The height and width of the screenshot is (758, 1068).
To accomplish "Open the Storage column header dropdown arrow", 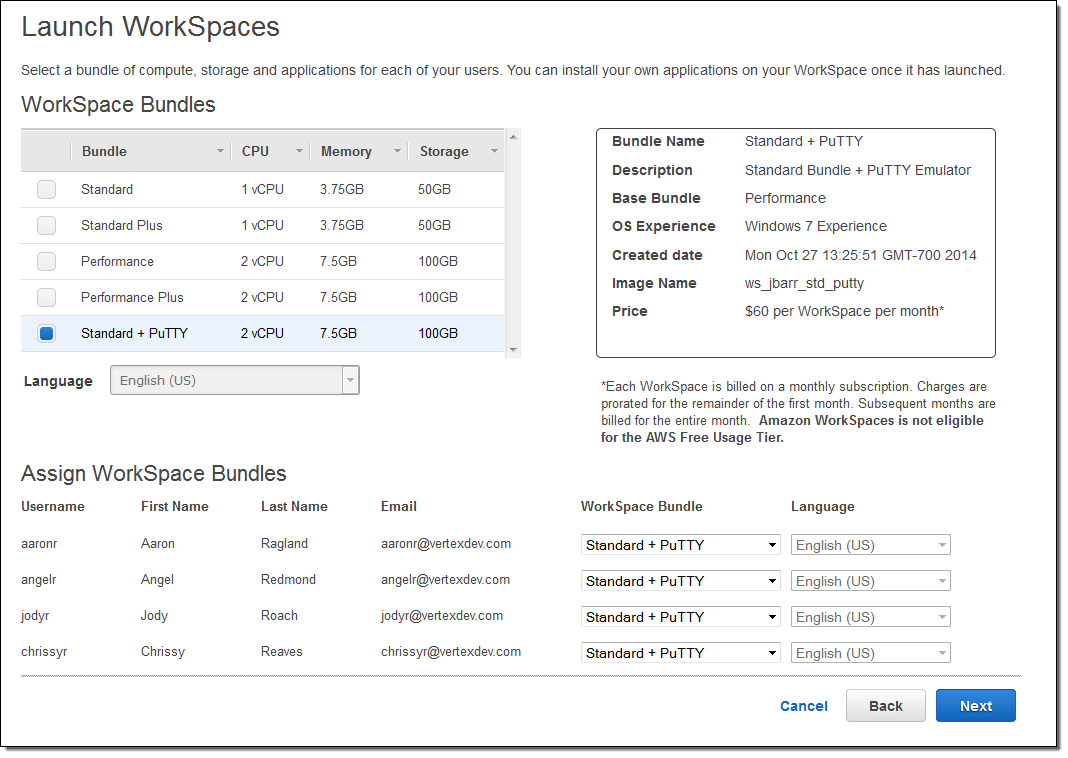I will [494, 151].
